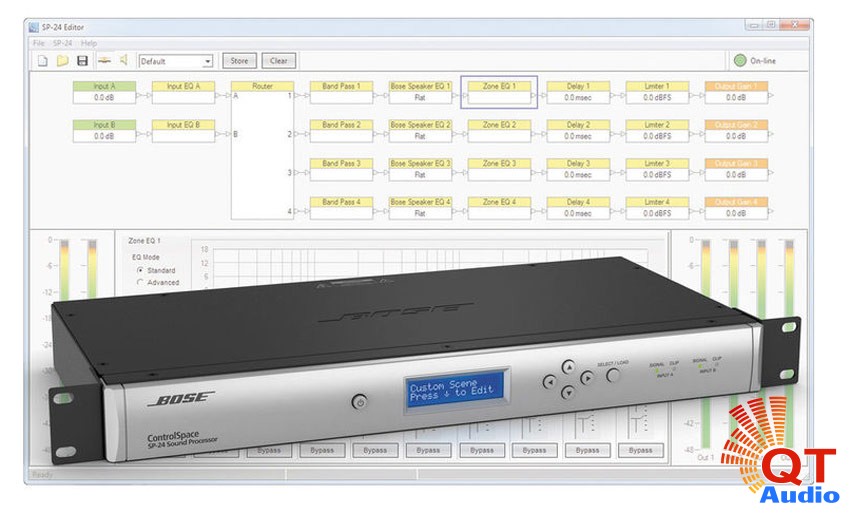Choose the Advanced EQ mode option
This screenshot has height=513, width=850.
tap(139, 283)
